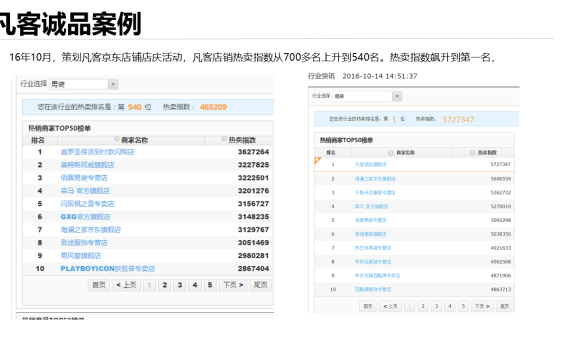570x360 pixels.
Task: Click < 上页 in the right table pagination
Action: click(390, 306)
